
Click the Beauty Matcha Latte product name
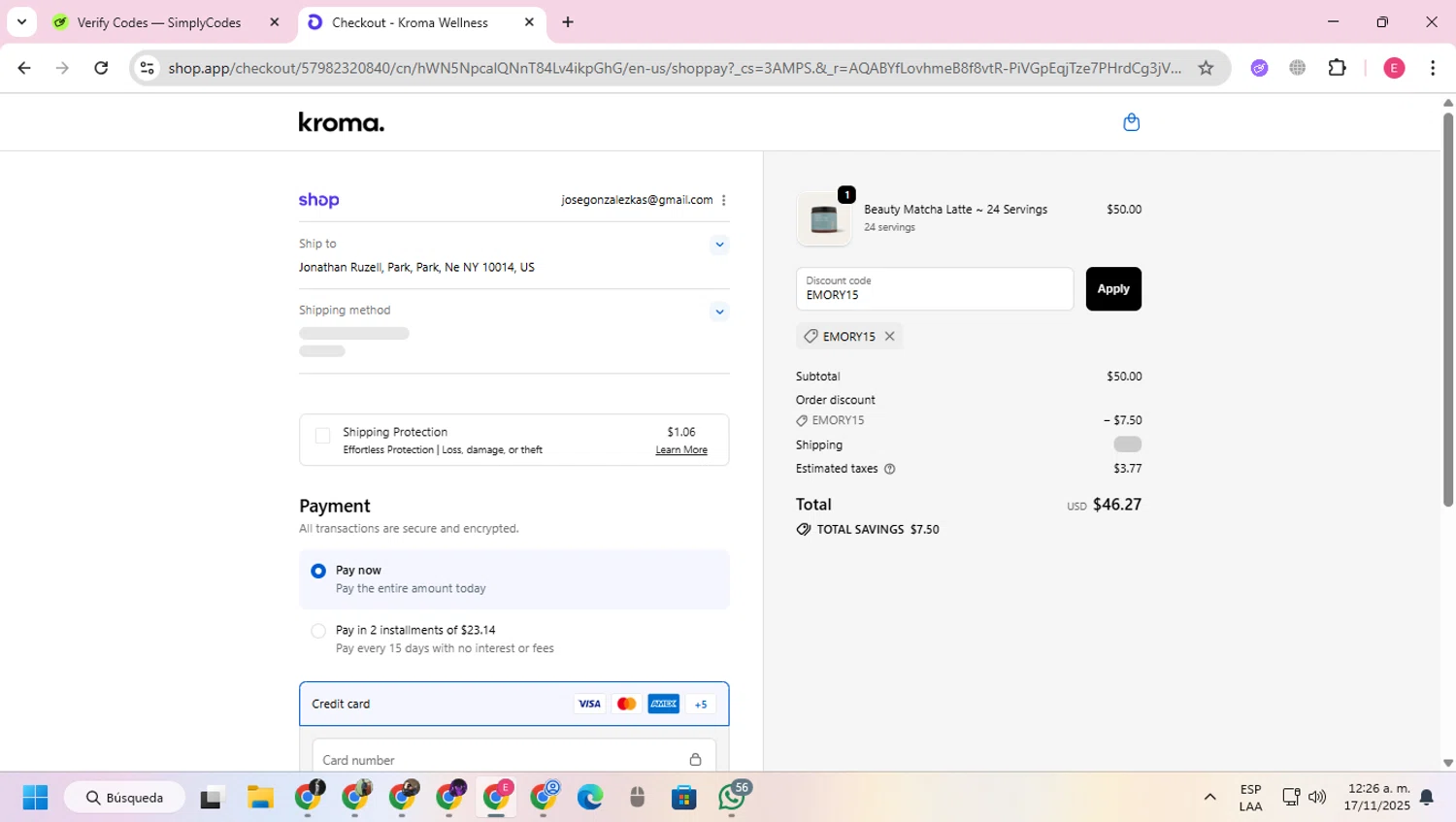coord(956,210)
